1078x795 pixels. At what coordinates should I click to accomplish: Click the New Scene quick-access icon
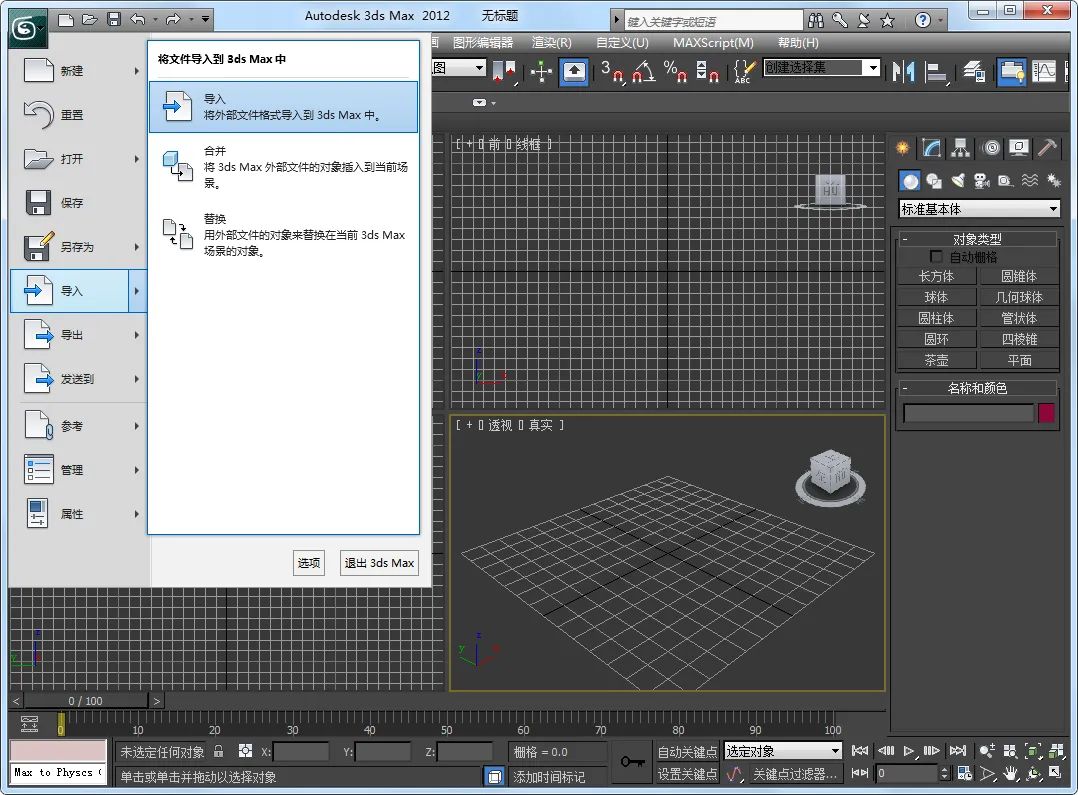click(x=66, y=19)
